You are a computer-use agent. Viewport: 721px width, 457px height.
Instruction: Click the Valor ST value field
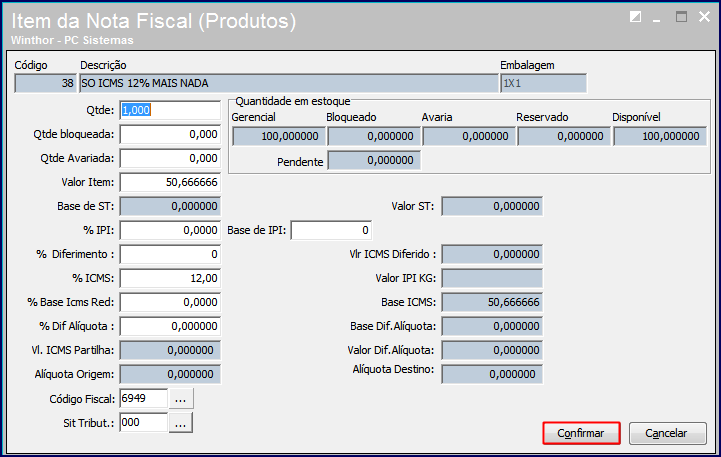(x=492, y=206)
